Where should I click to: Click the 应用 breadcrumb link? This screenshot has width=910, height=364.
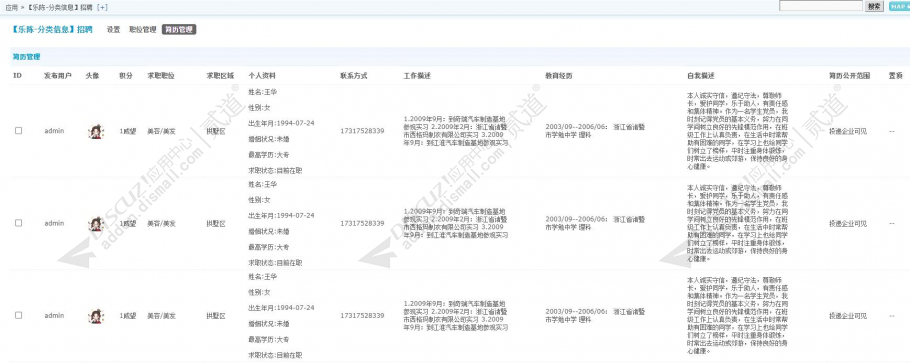11,7
